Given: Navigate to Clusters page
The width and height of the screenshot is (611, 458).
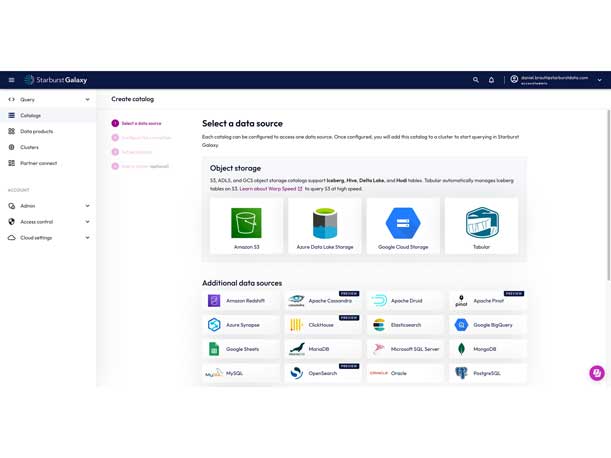Looking at the screenshot, I should (x=30, y=147).
